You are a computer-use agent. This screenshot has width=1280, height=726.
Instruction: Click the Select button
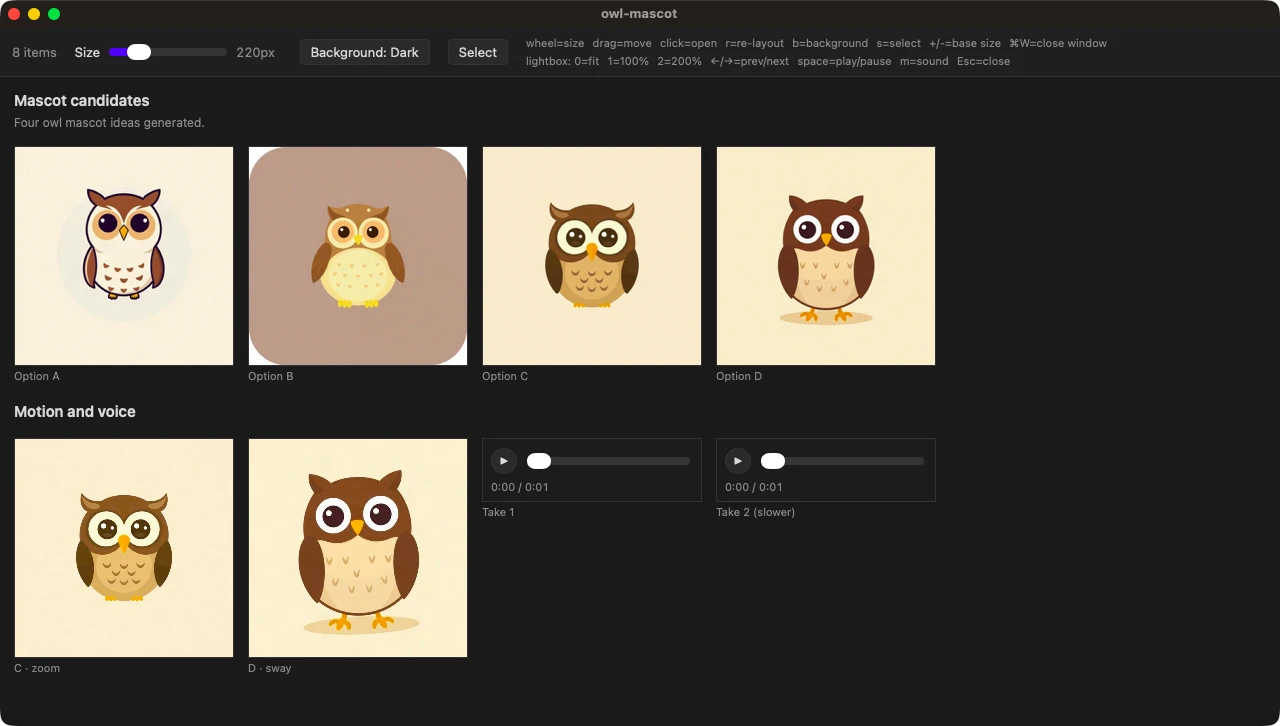pos(478,52)
